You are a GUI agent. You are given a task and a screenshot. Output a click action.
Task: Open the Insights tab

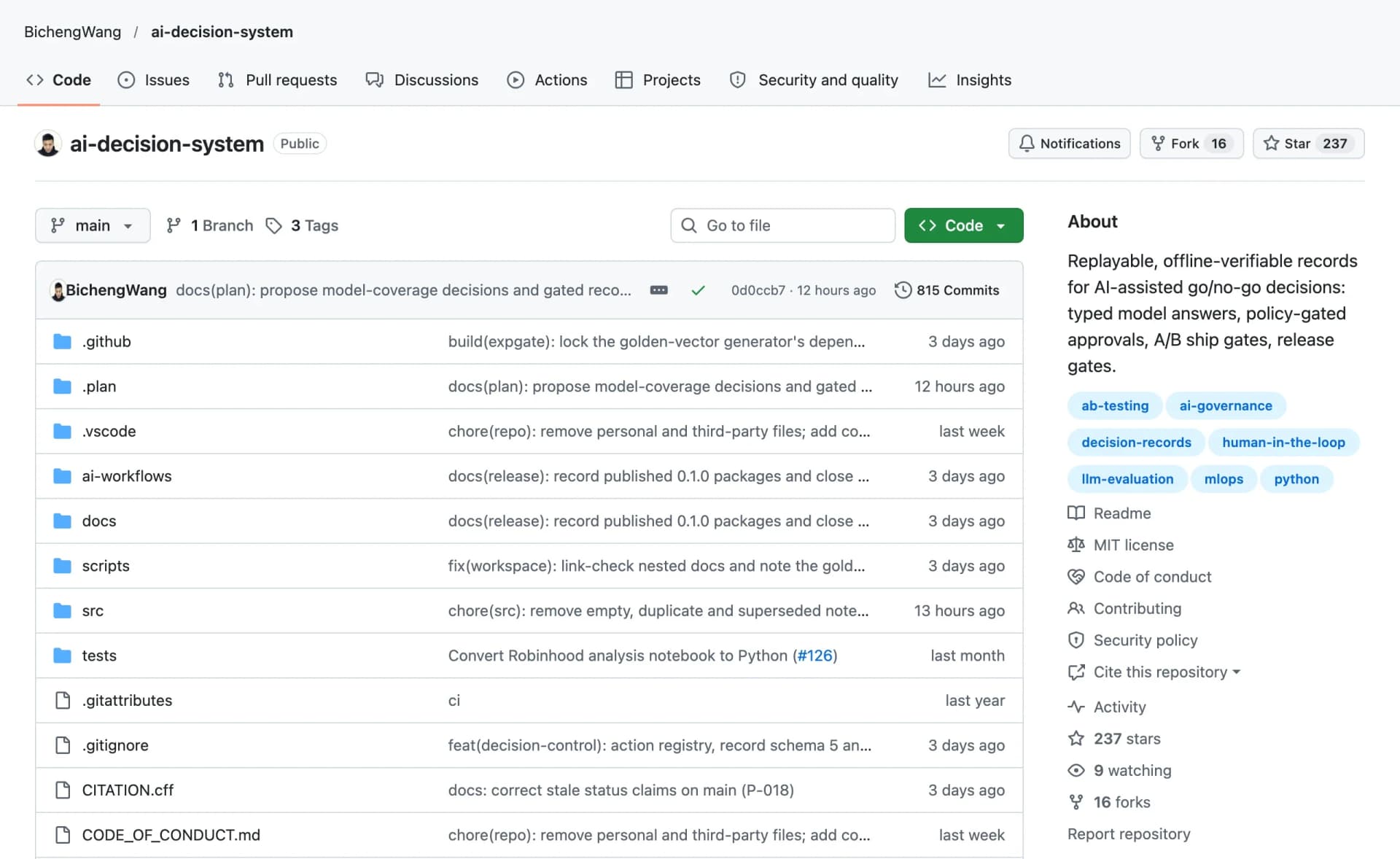[x=970, y=80]
